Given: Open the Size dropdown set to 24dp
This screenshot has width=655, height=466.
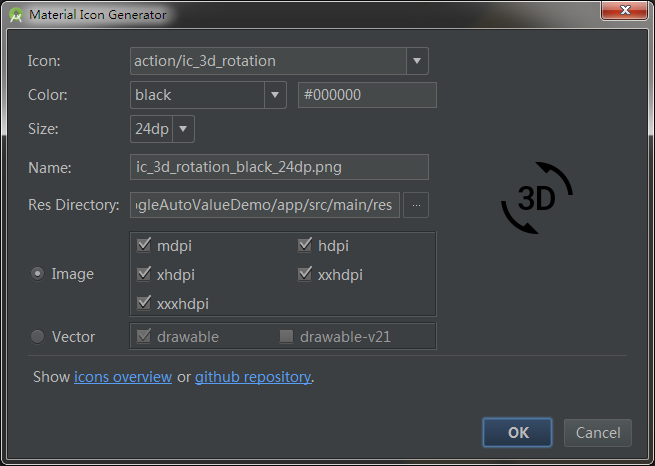Looking at the screenshot, I should point(183,129).
